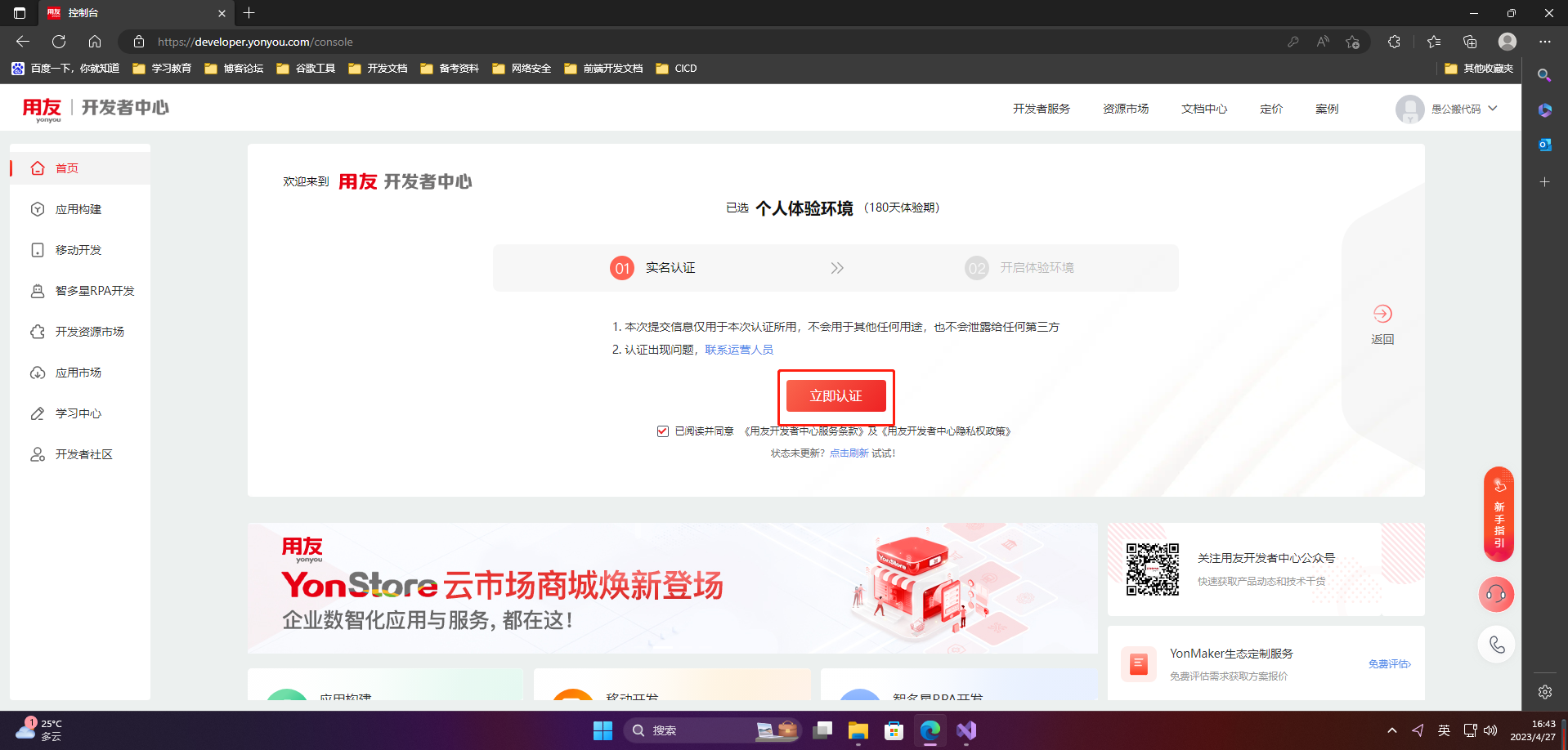The width and height of the screenshot is (1568, 750).
Task: Open the Edge sidebar settings gear
Action: coord(1544,692)
